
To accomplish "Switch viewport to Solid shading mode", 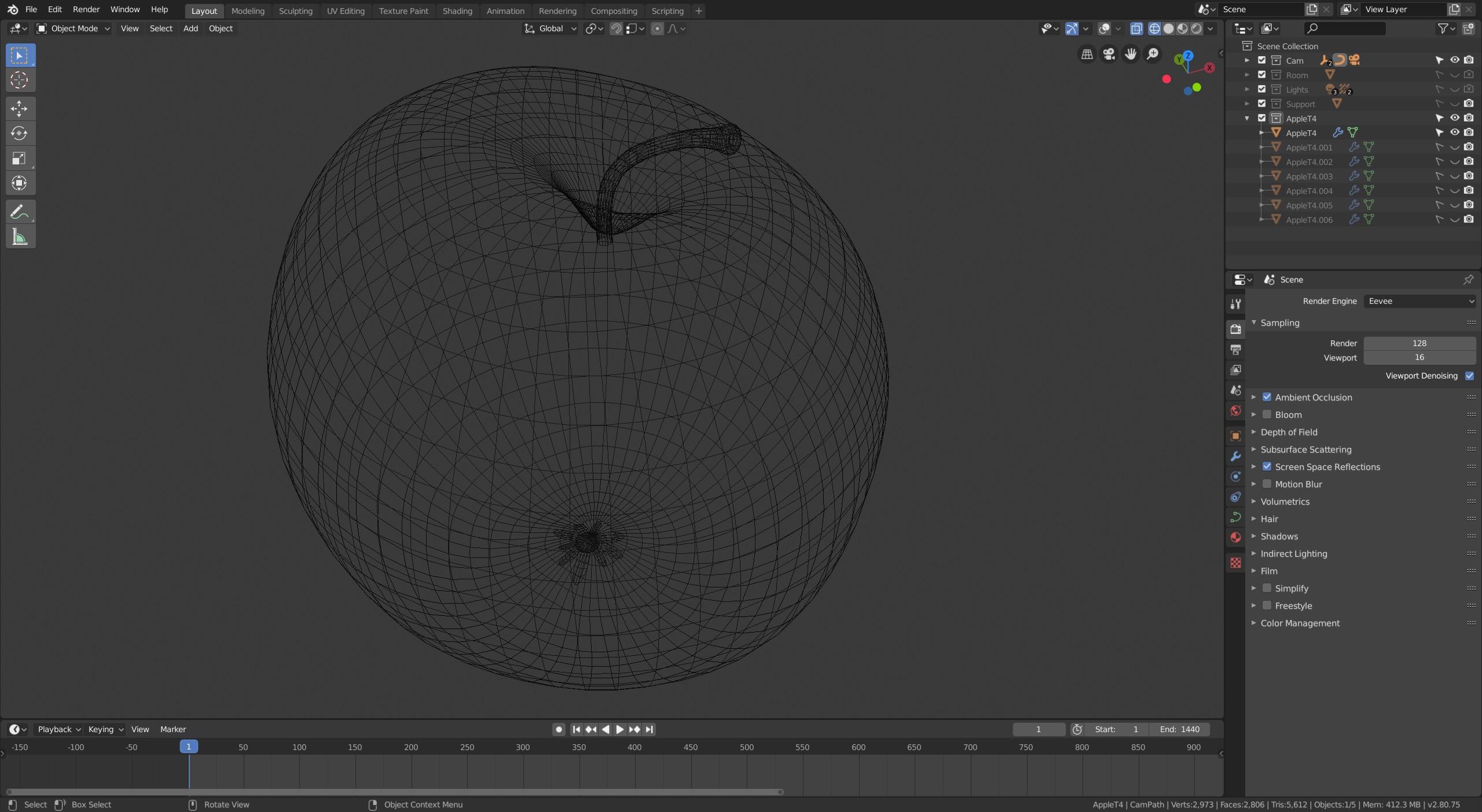I will click(1169, 28).
